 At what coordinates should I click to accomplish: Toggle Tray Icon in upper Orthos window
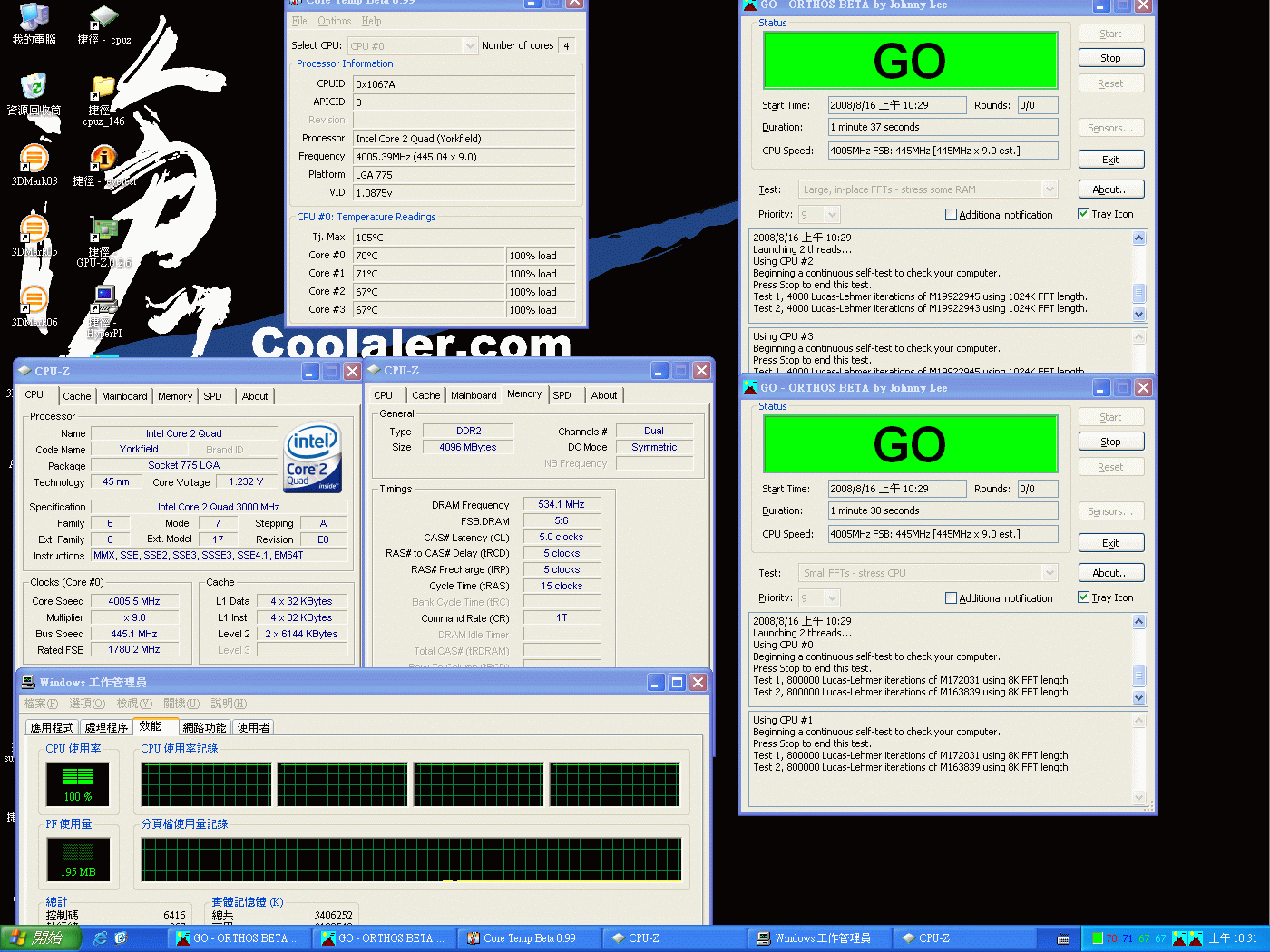pyautogui.click(x=1083, y=214)
